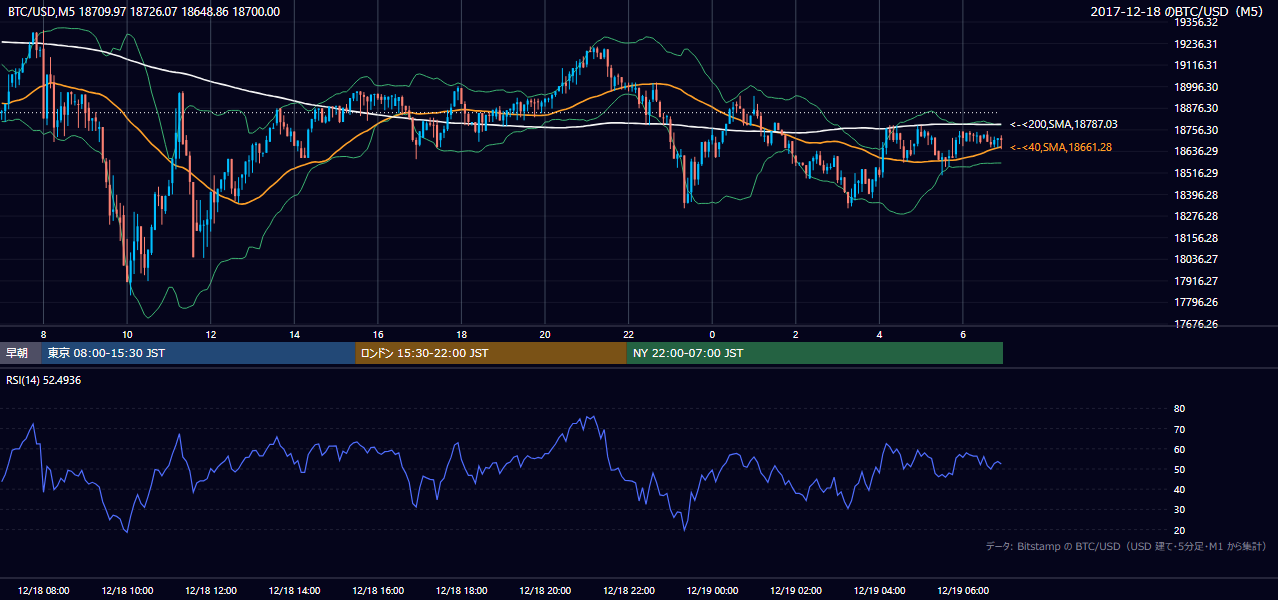Image resolution: width=1278 pixels, height=600 pixels.
Task: Click hour label 14 under the price chart
Action: pos(294,334)
